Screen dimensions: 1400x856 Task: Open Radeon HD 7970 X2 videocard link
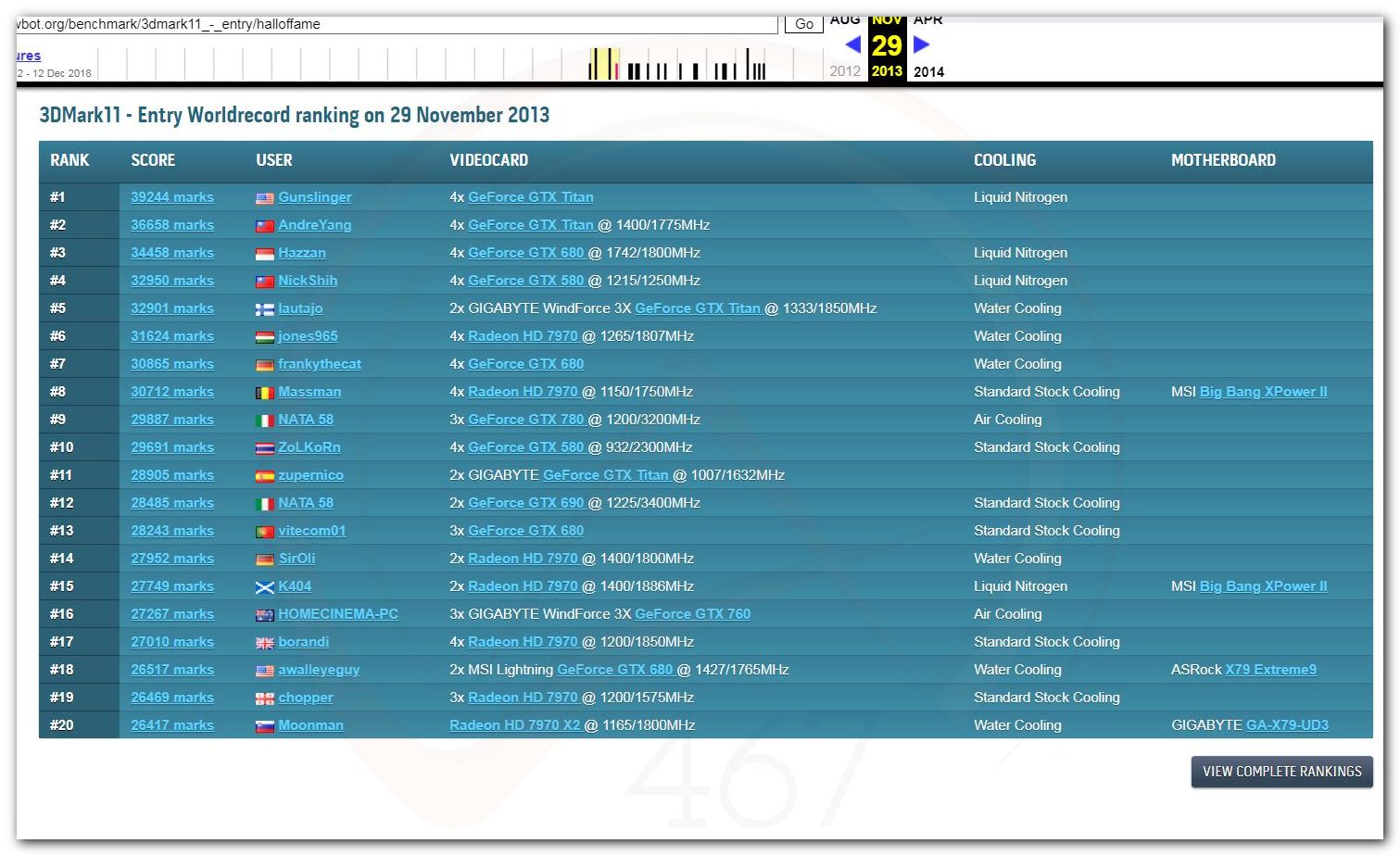(515, 725)
